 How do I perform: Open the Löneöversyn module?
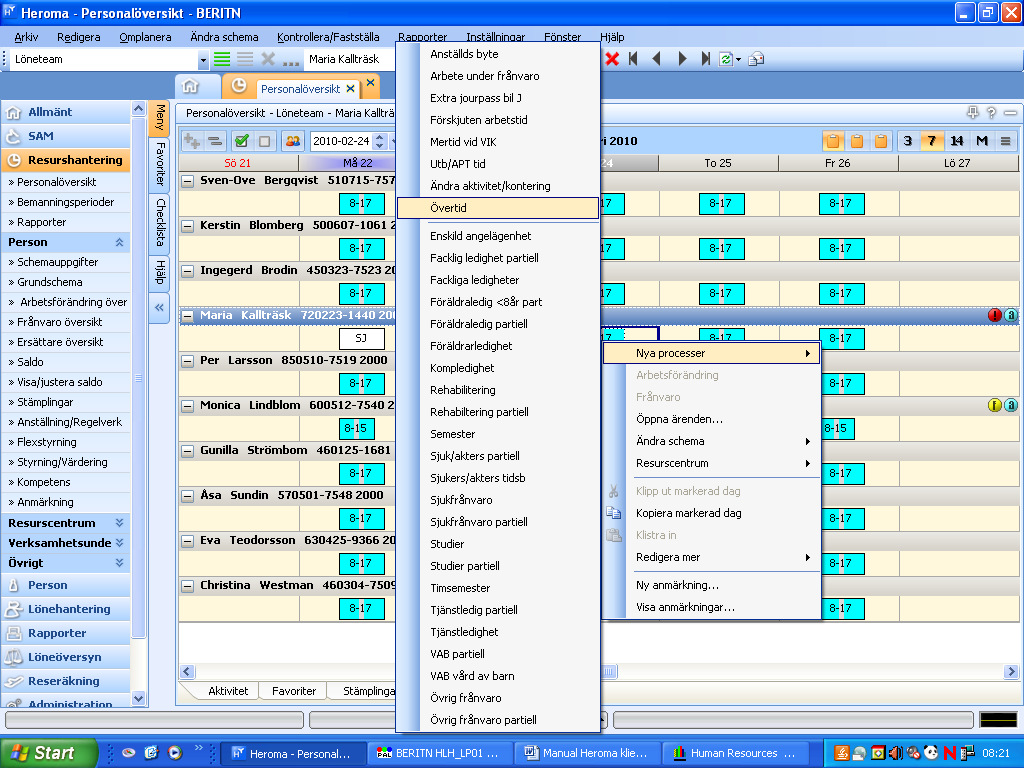pyautogui.click(x=65, y=657)
